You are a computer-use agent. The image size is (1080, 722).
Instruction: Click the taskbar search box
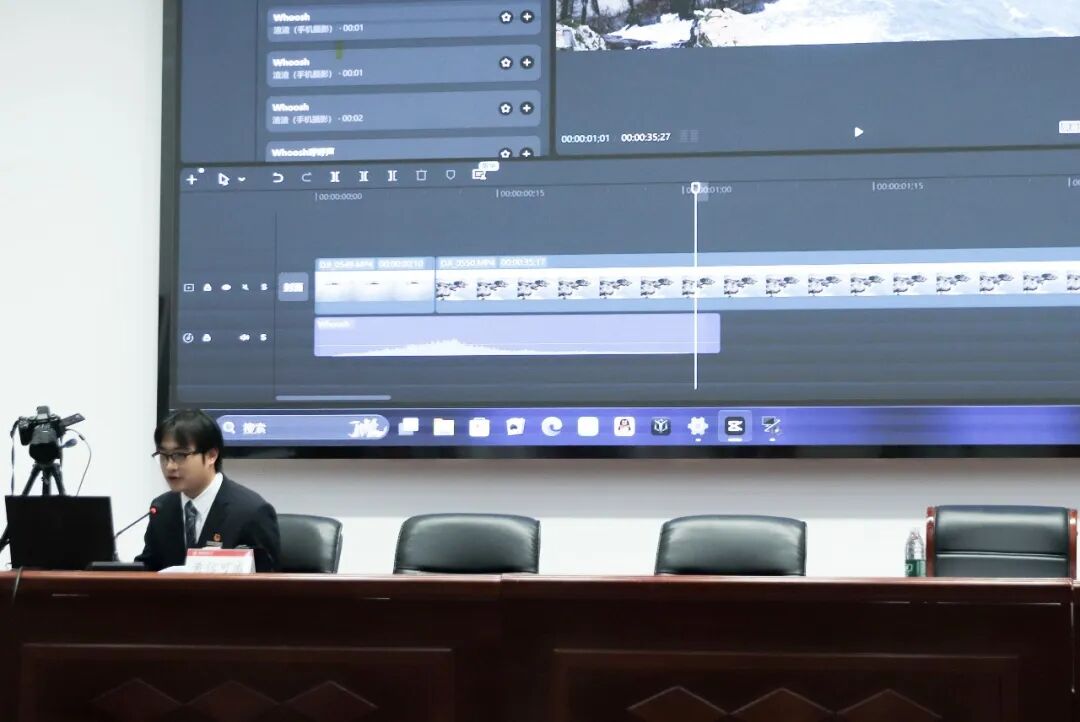click(302, 428)
